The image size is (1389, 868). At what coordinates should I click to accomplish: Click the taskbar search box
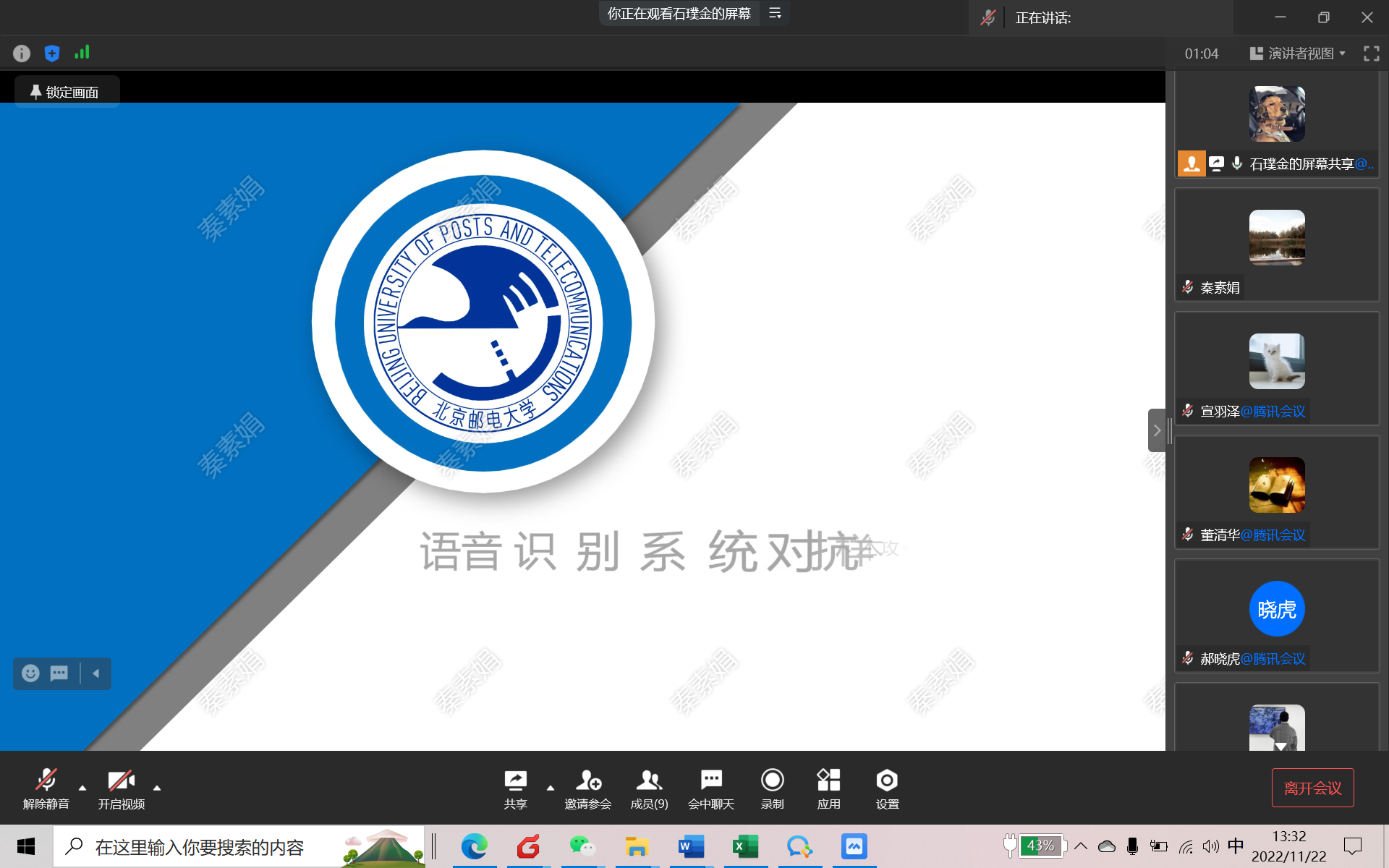click(239, 846)
